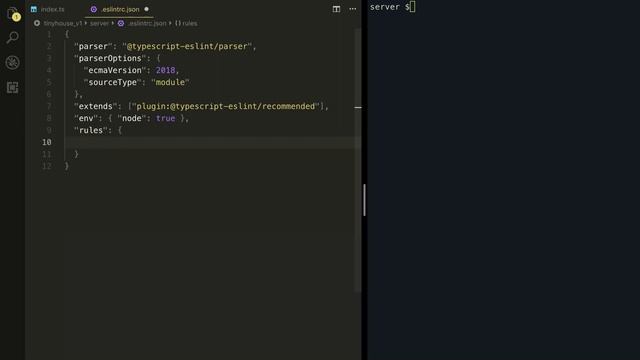Click the "parser" key on line 2
The image size is (640, 360).
point(93,46)
